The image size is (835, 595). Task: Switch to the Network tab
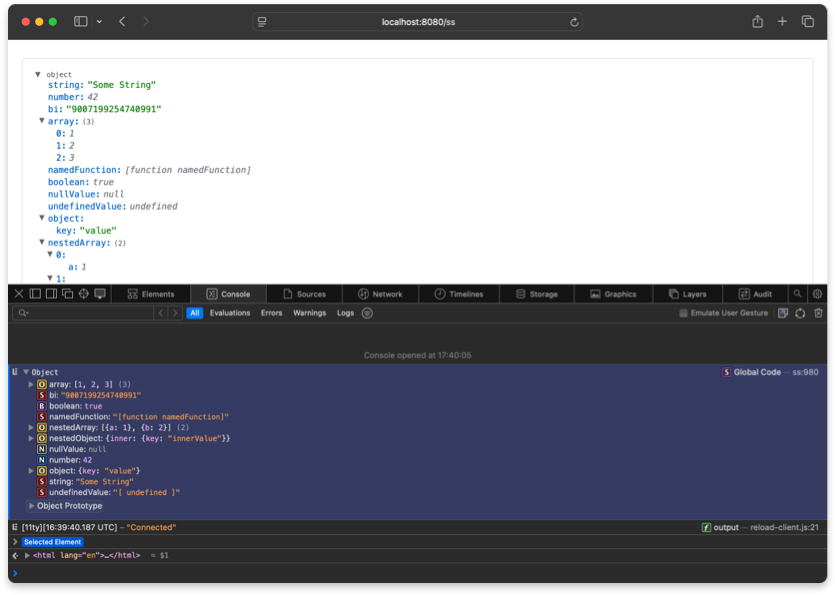tap(380, 294)
